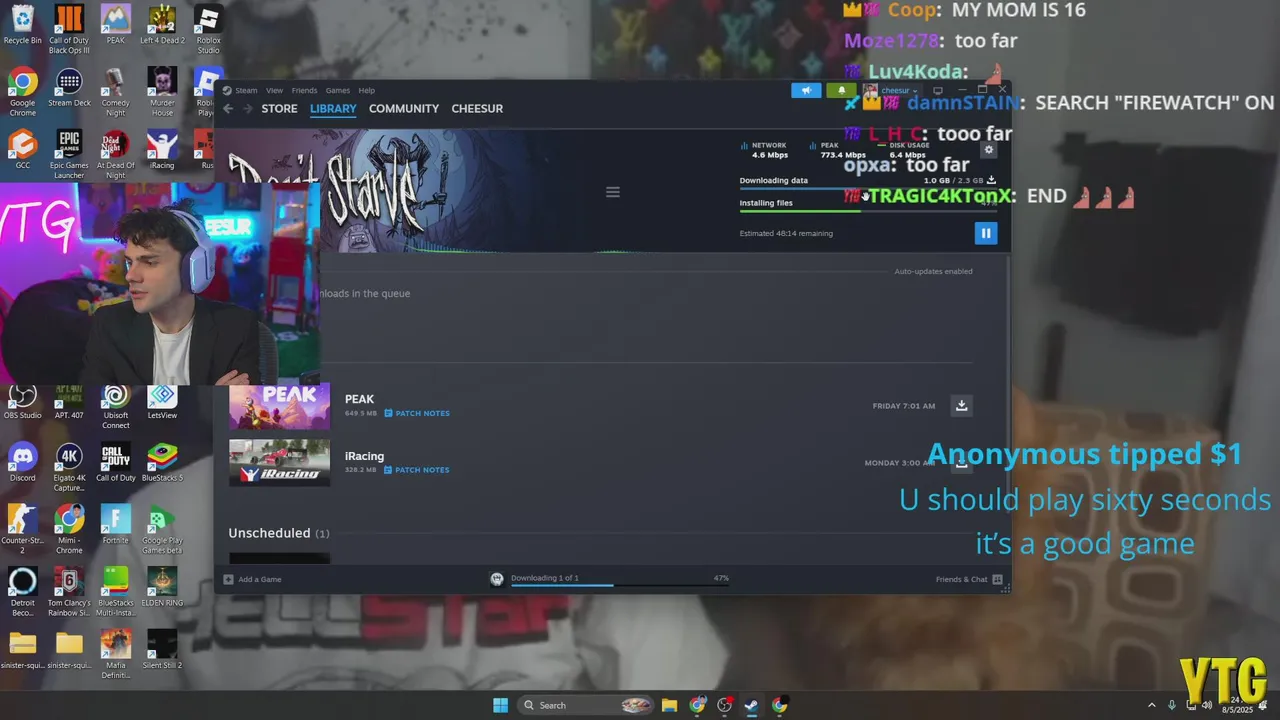This screenshot has height=720, width=1280.
Task: Open PATCH NOTES for iRacing
Action: pos(417,470)
